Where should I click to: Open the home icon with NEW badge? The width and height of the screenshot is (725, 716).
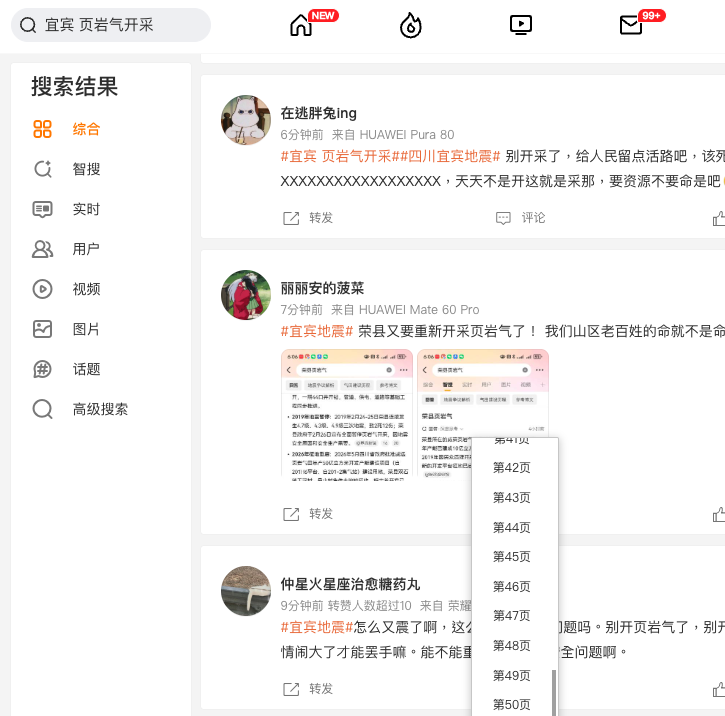coord(301,25)
